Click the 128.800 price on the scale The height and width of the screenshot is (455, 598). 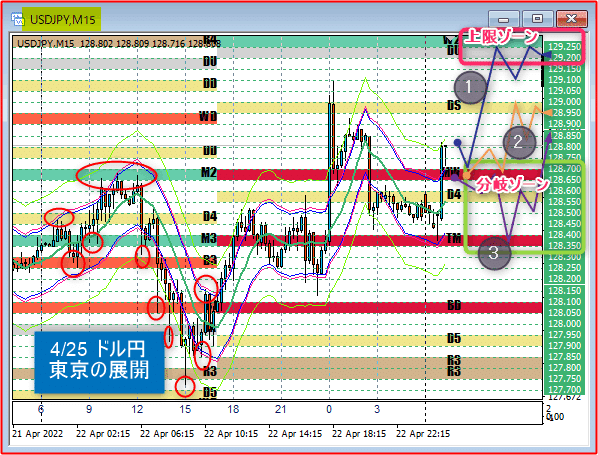[565, 146]
